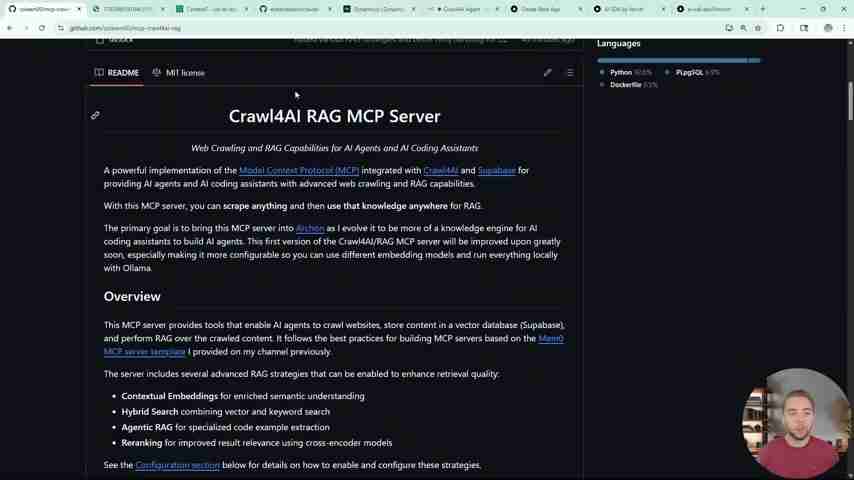Click the book icon on the README tab

99,72
